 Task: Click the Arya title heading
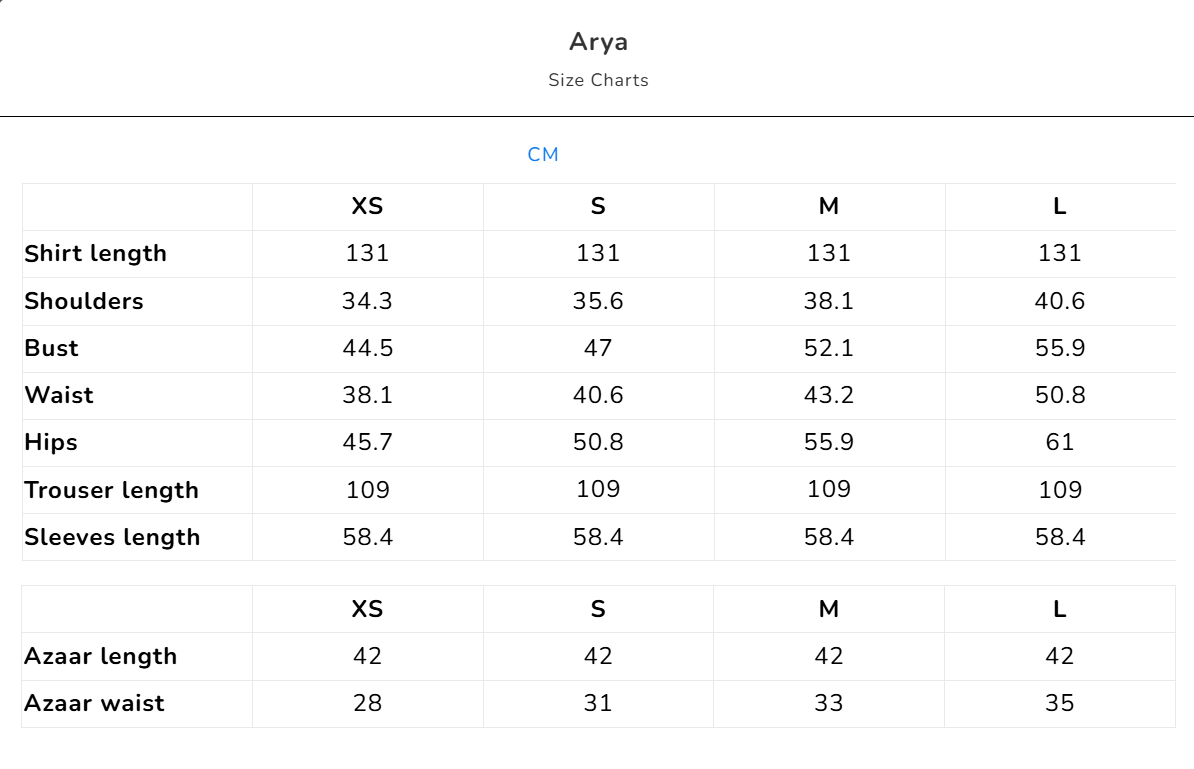(598, 42)
